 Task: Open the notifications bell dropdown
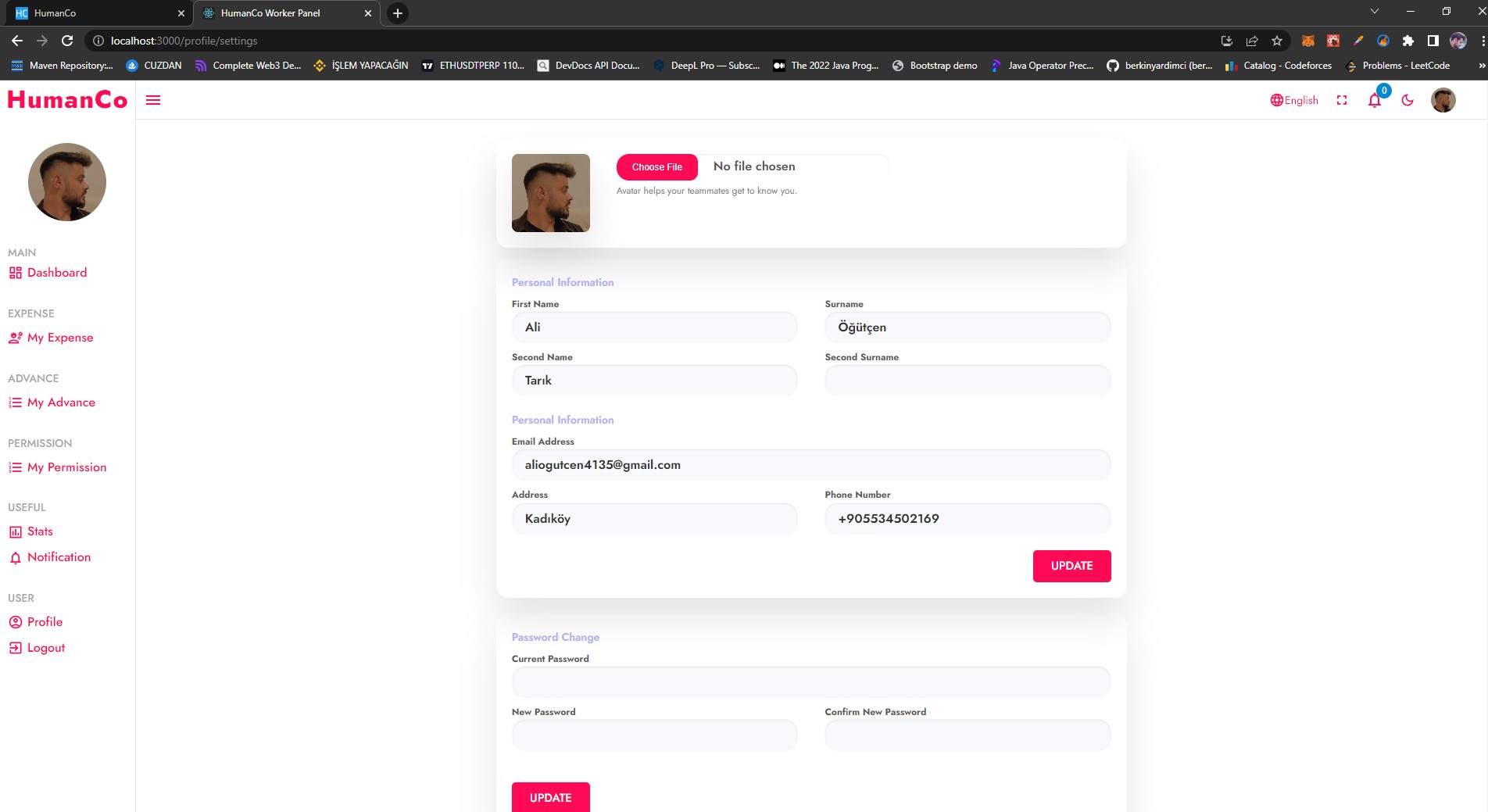pos(1374,102)
